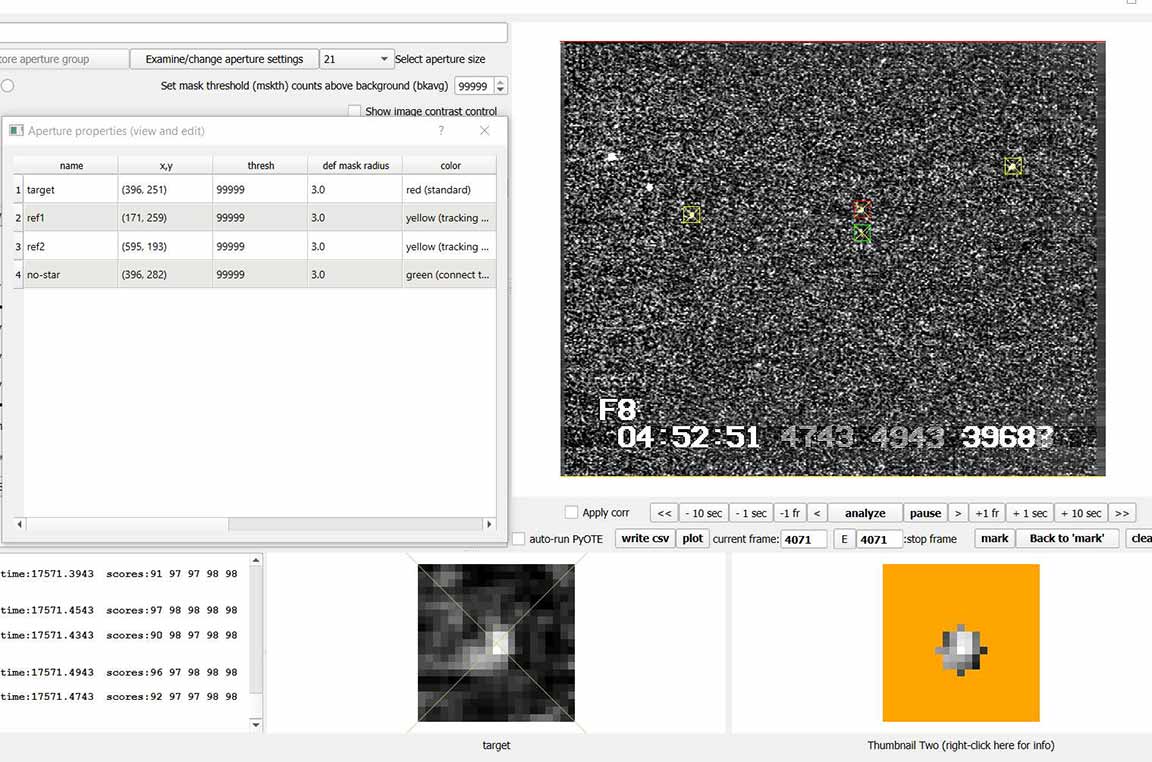Image resolution: width=1152 pixels, height=762 pixels.
Task: Click the mask threshold value field 99999
Action: click(x=474, y=86)
